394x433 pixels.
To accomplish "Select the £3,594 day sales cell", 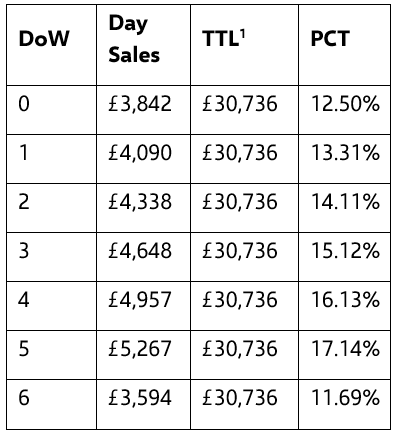I will coord(143,404).
